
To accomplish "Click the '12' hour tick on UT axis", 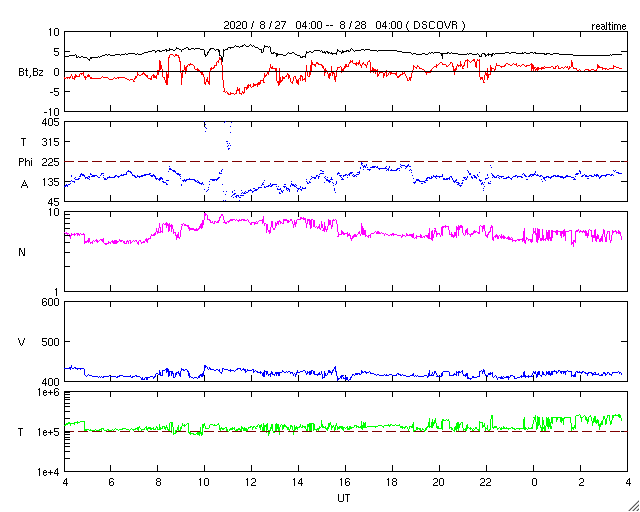I will coord(251,481).
